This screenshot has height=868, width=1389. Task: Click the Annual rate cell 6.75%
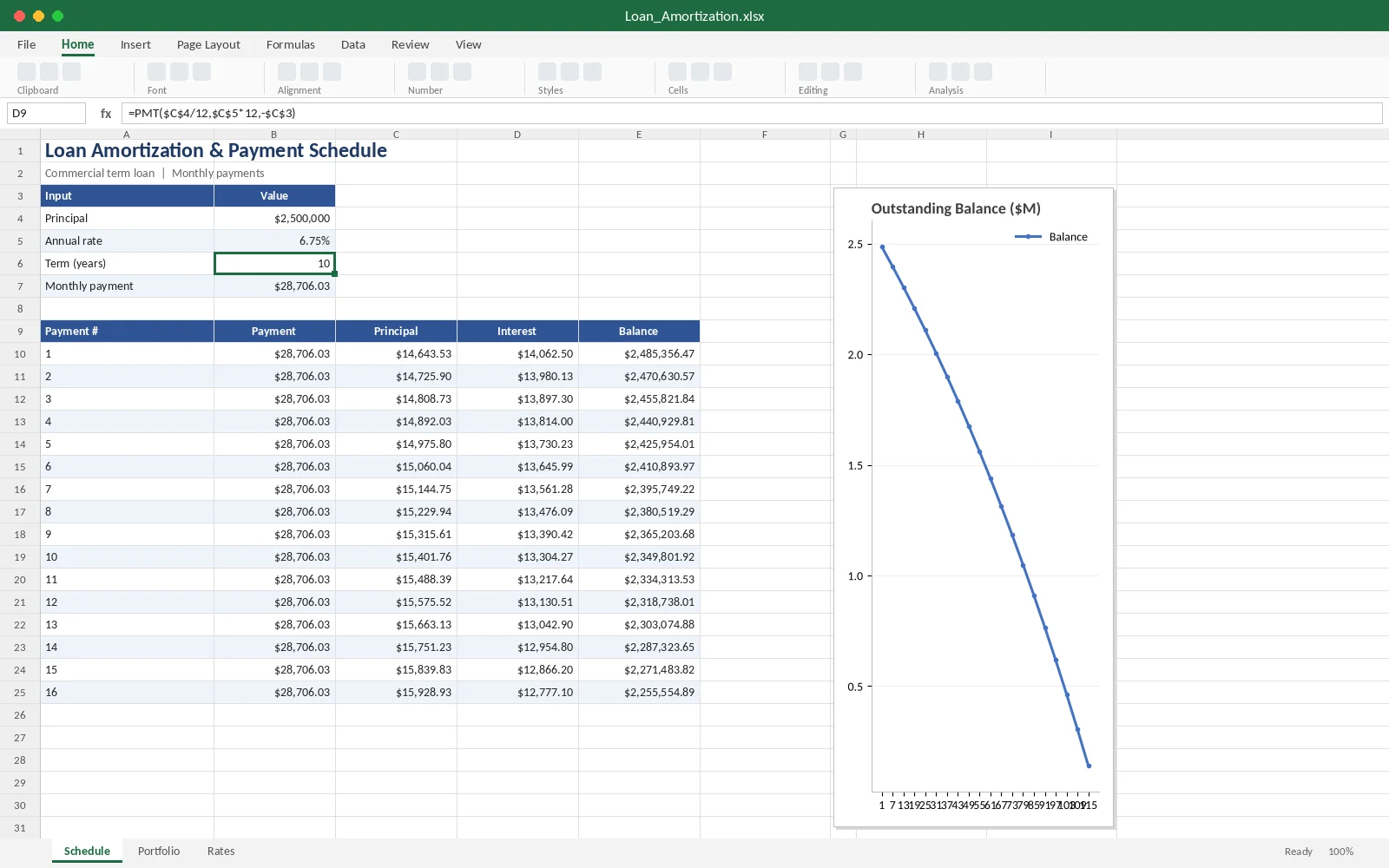[x=274, y=240]
